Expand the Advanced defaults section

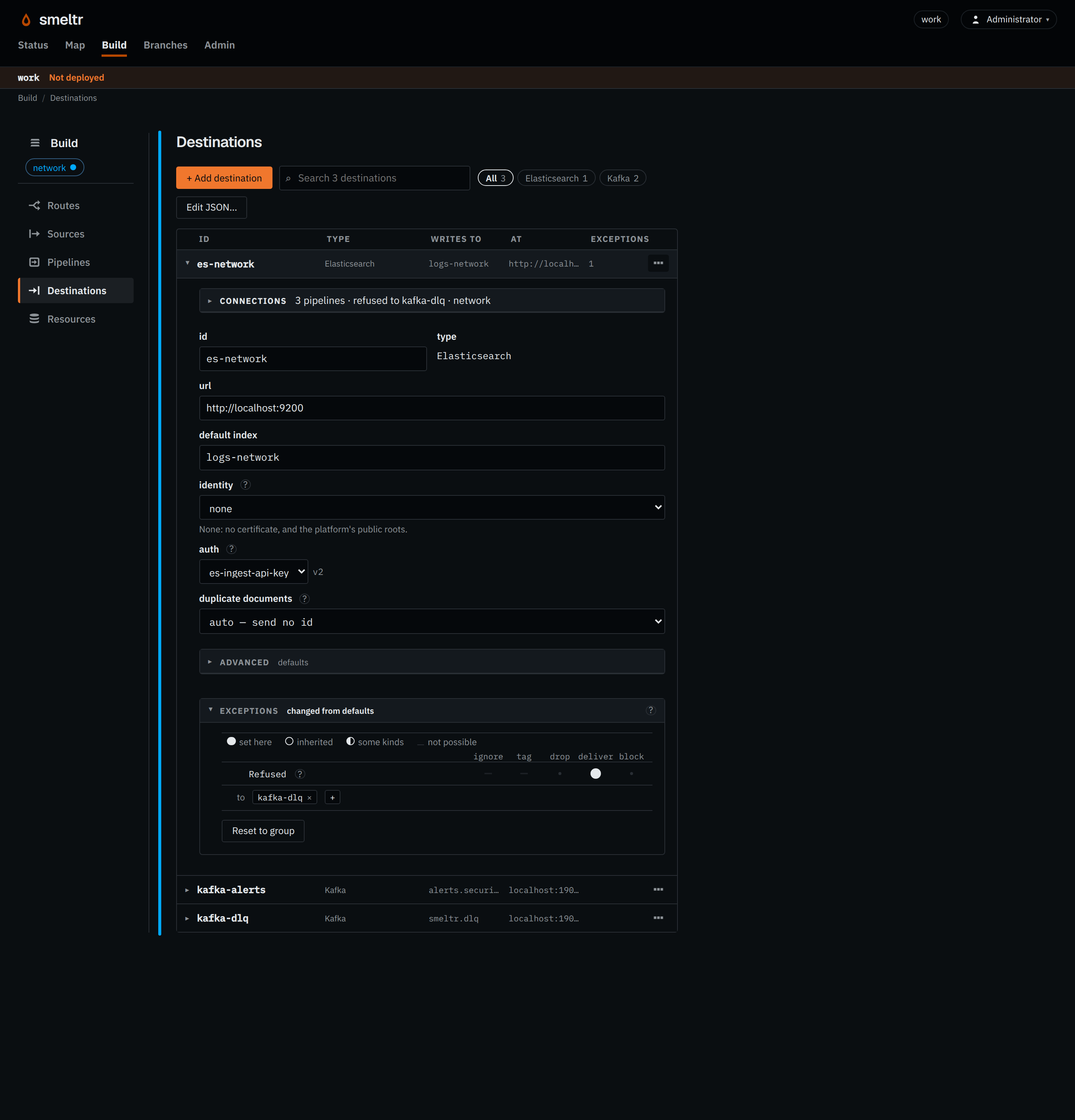(x=432, y=662)
